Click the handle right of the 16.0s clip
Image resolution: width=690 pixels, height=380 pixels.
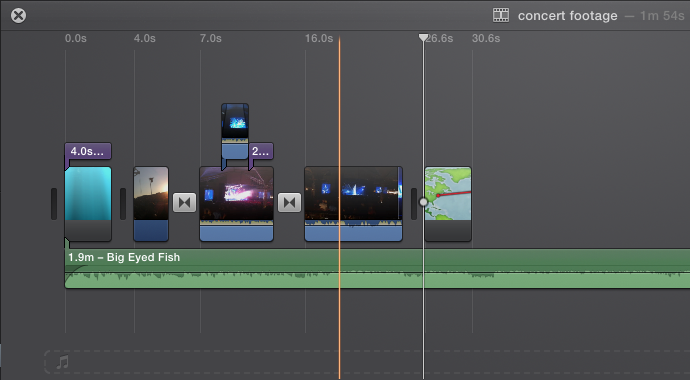[x=414, y=204]
